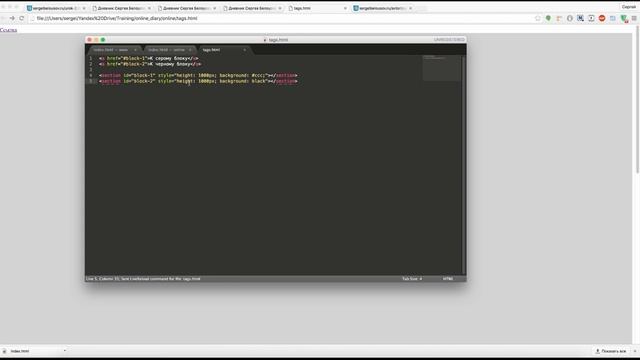
Task: Click line 5 section block-2 code
Action: [x=198, y=81]
